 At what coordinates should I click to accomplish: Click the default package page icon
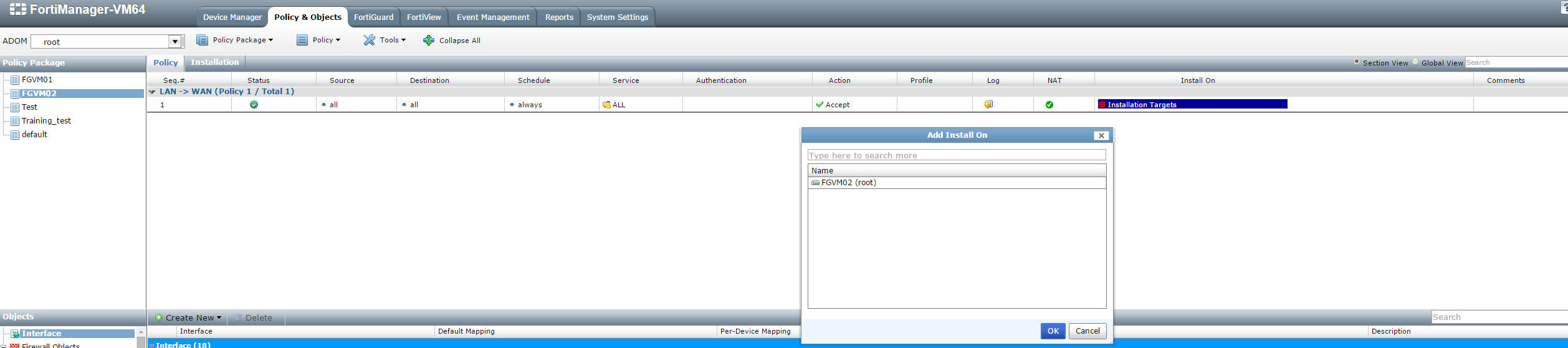15,135
